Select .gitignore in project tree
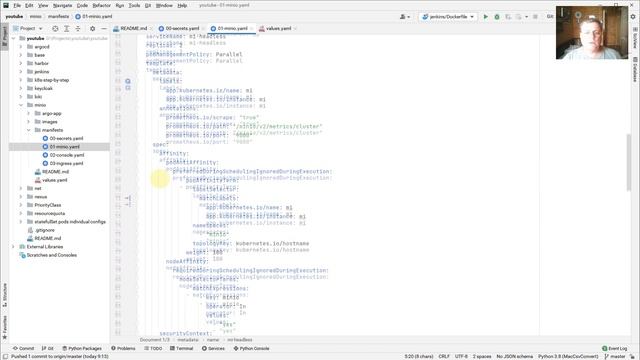Screen dimensions: 640x360 point(44,230)
